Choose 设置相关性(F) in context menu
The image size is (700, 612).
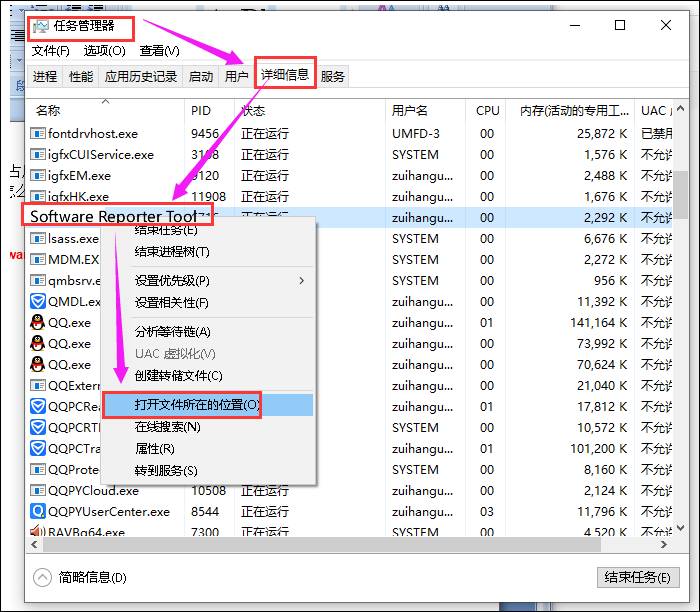click(x=171, y=303)
